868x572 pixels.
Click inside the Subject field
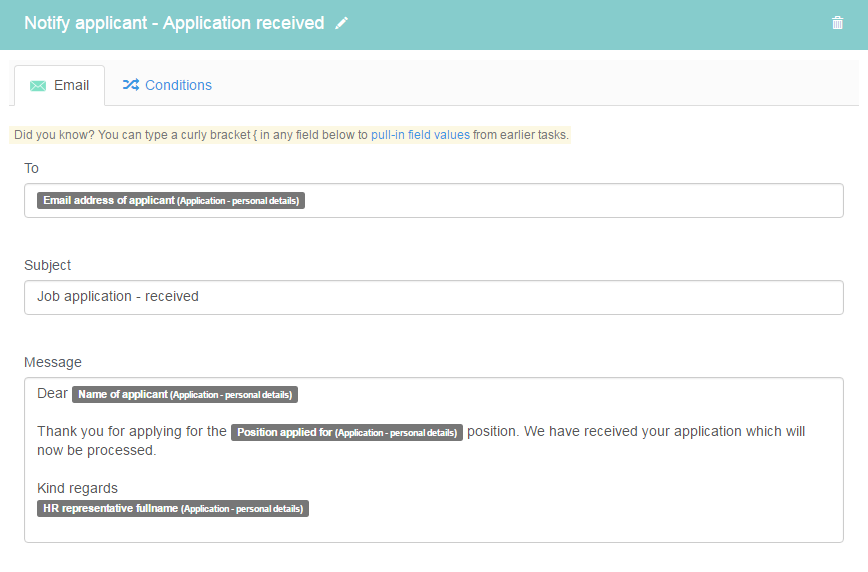click(x=433, y=297)
